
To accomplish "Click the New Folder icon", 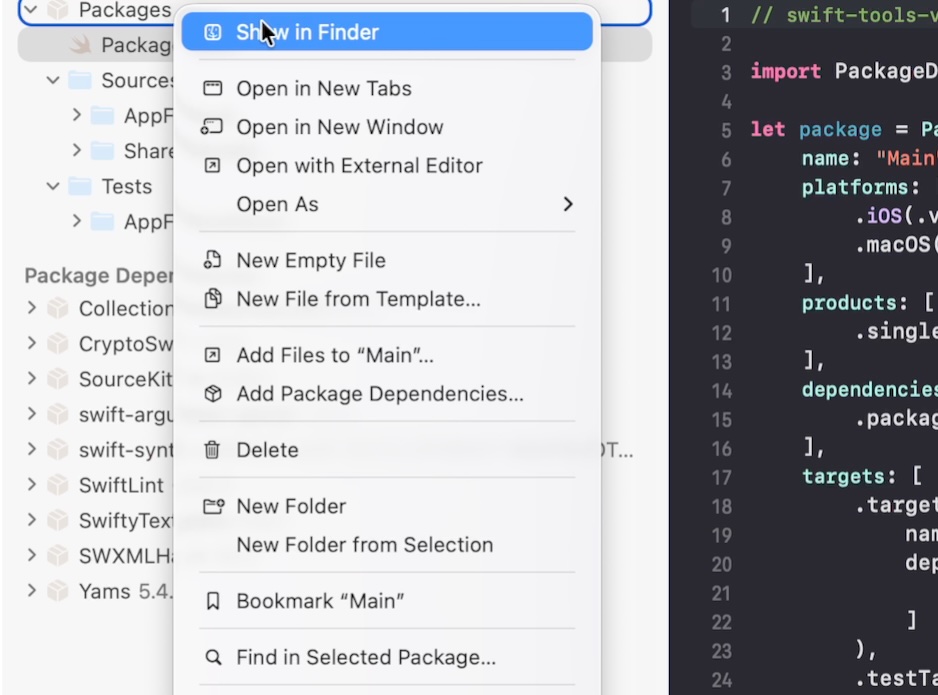I will click(x=212, y=506).
